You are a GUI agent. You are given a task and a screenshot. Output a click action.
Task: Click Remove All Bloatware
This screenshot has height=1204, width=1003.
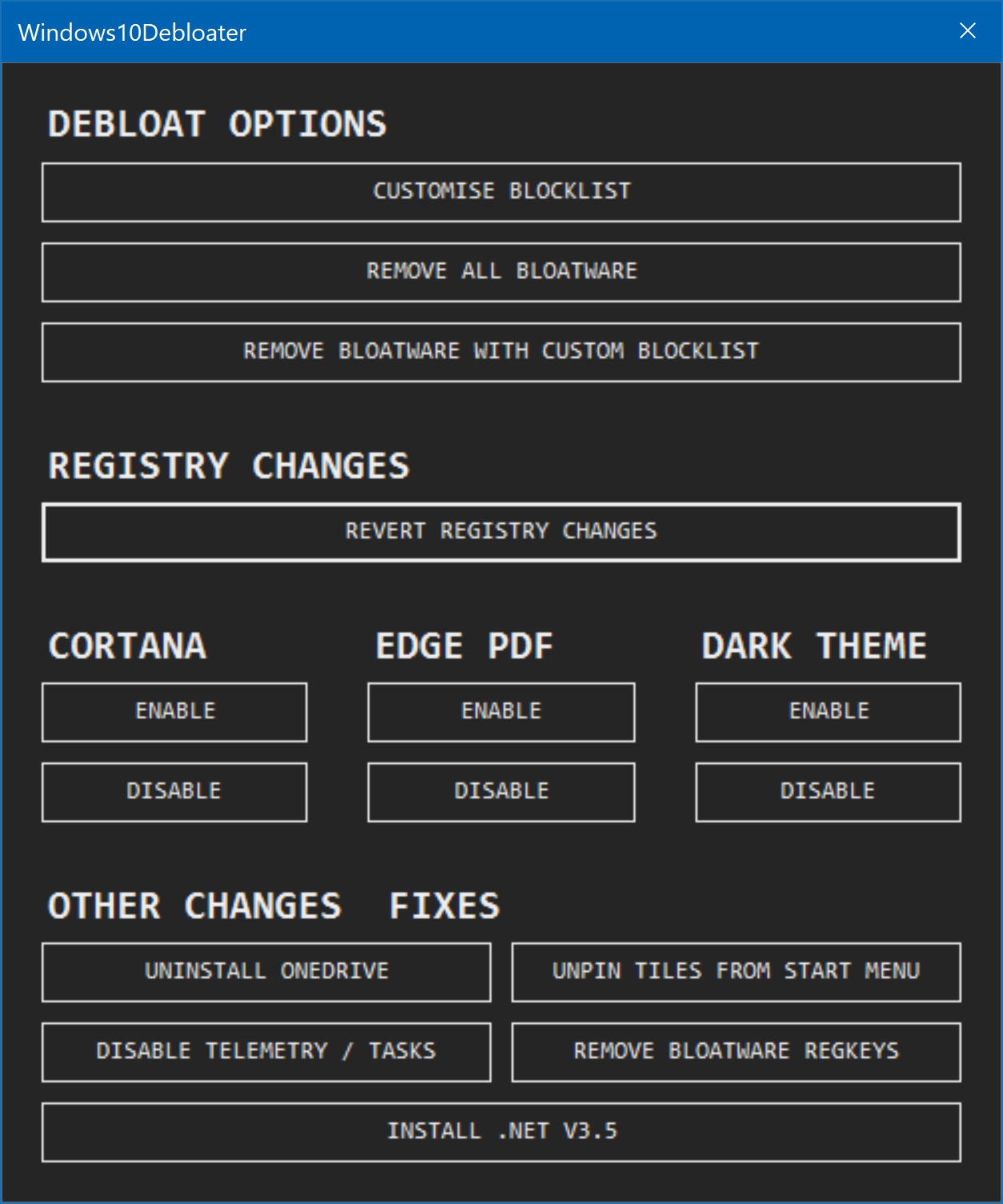click(501, 272)
